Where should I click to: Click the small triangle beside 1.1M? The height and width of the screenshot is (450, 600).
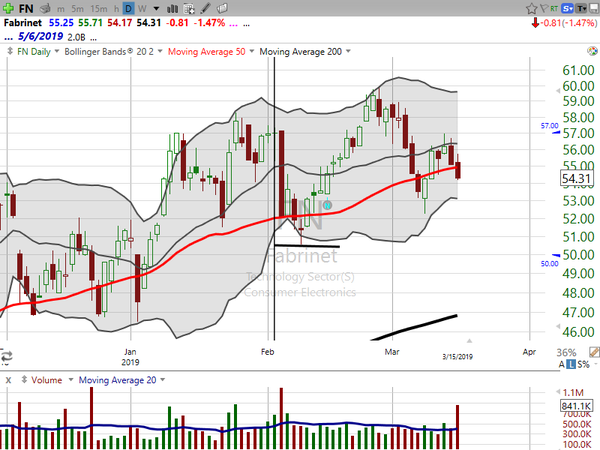558,392
